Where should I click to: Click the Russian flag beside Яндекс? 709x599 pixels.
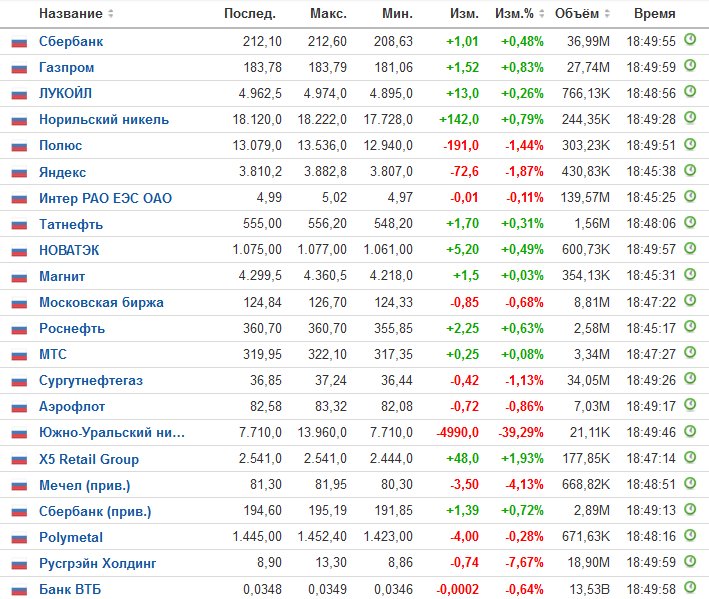click(x=19, y=173)
